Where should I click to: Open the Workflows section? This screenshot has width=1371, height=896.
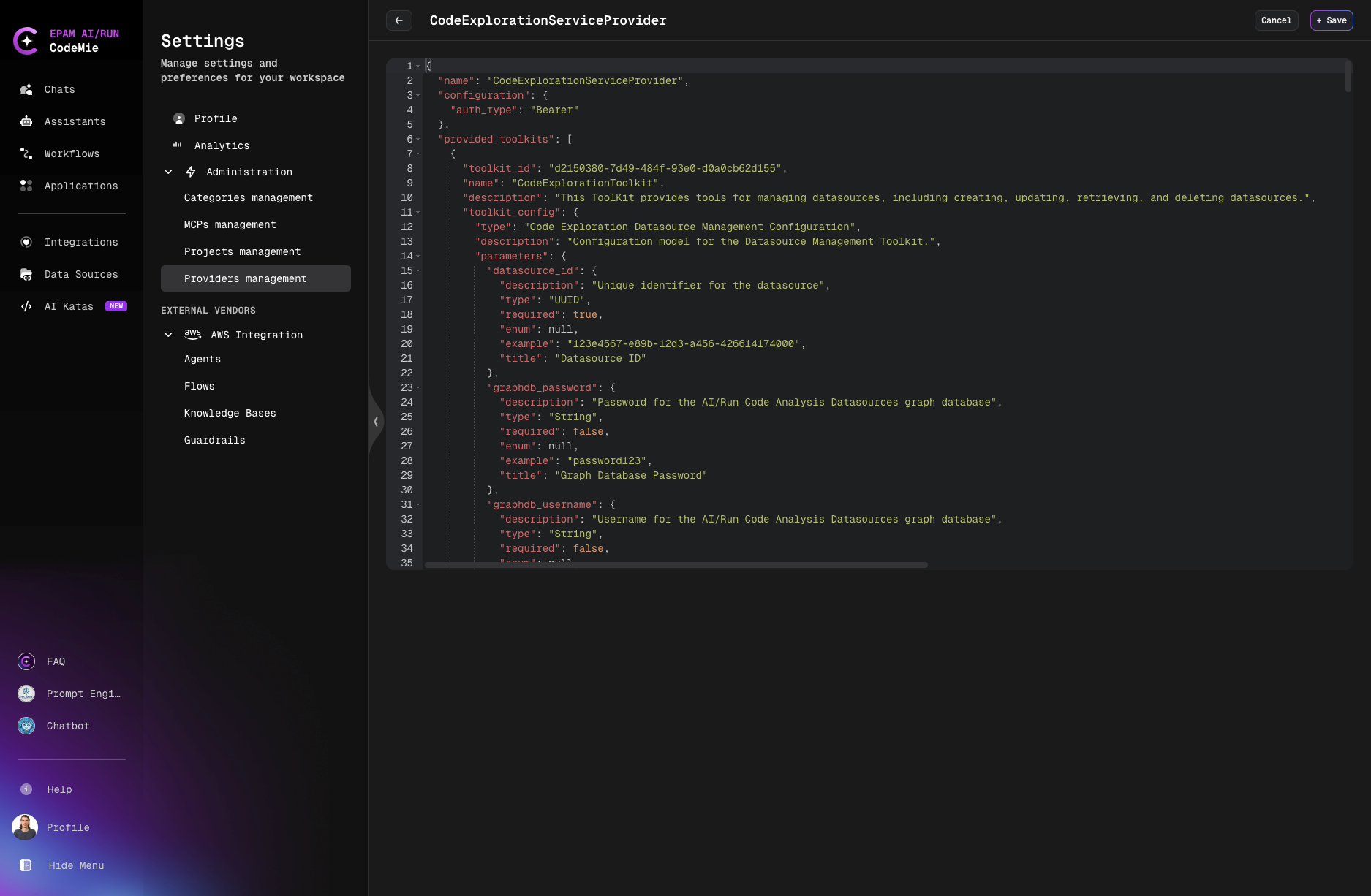click(x=71, y=153)
